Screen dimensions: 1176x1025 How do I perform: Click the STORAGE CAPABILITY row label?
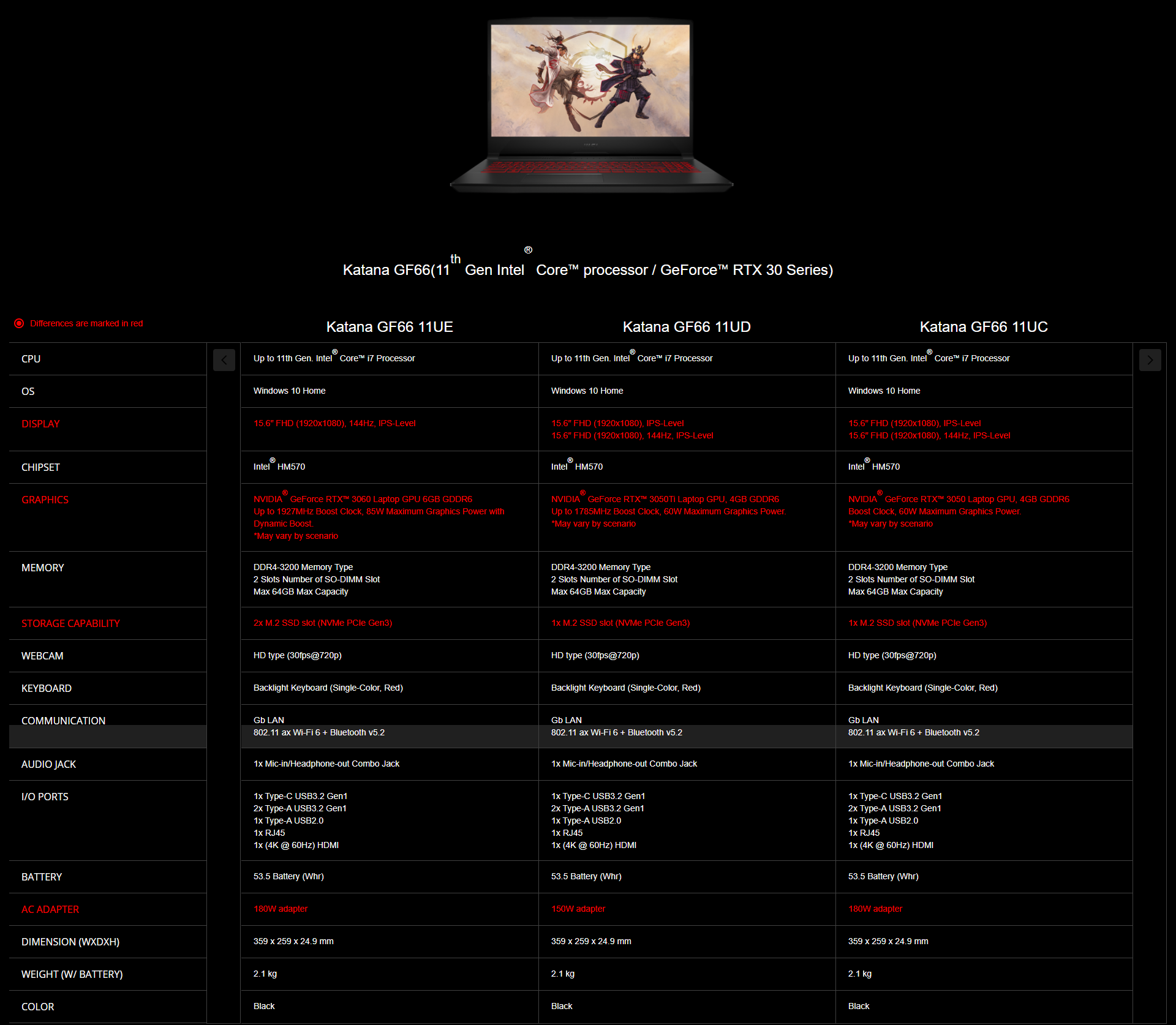70,623
